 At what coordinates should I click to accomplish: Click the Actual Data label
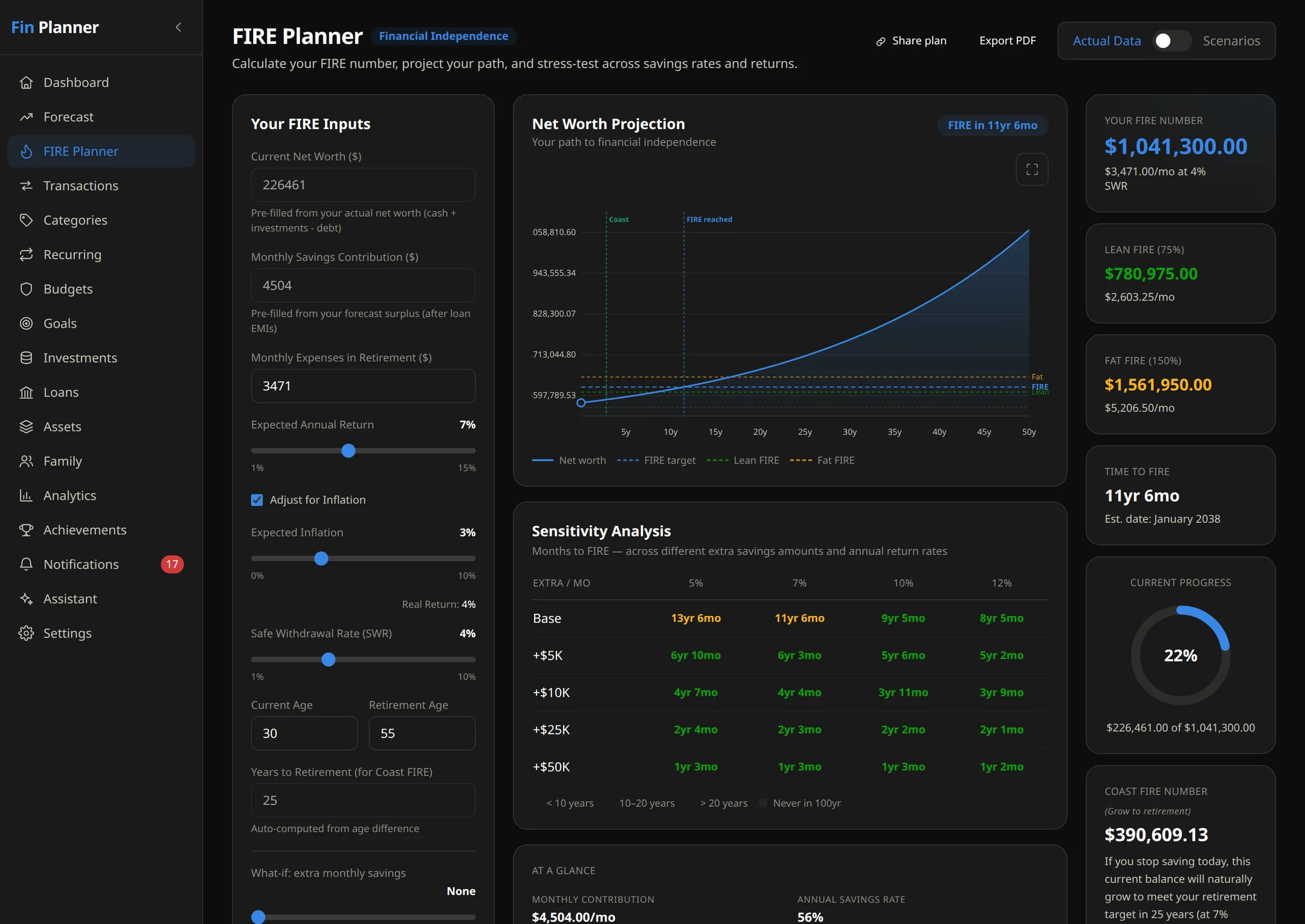point(1107,40)
